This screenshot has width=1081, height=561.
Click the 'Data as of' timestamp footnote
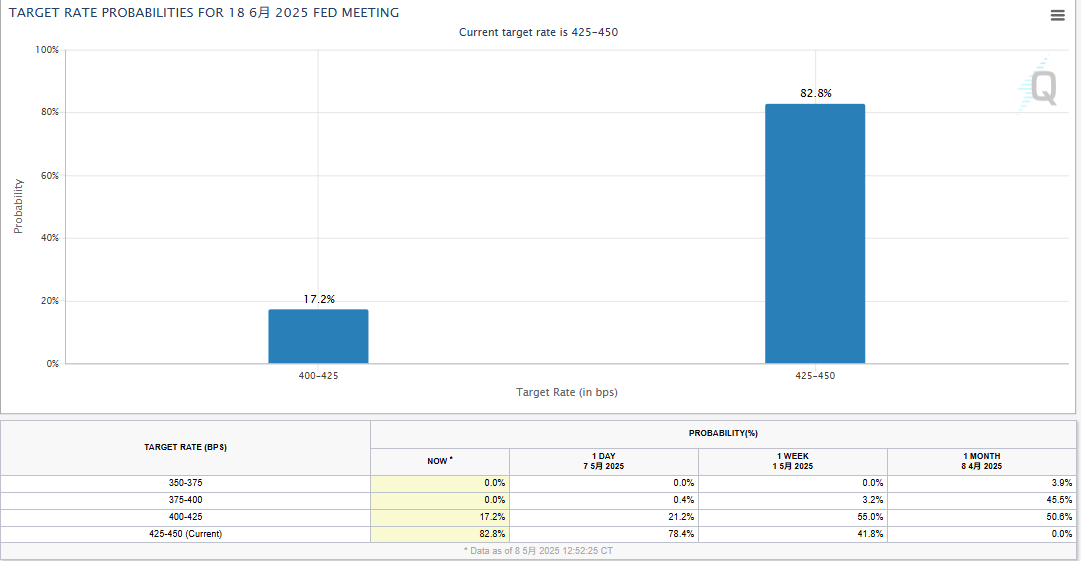point(539,551)
